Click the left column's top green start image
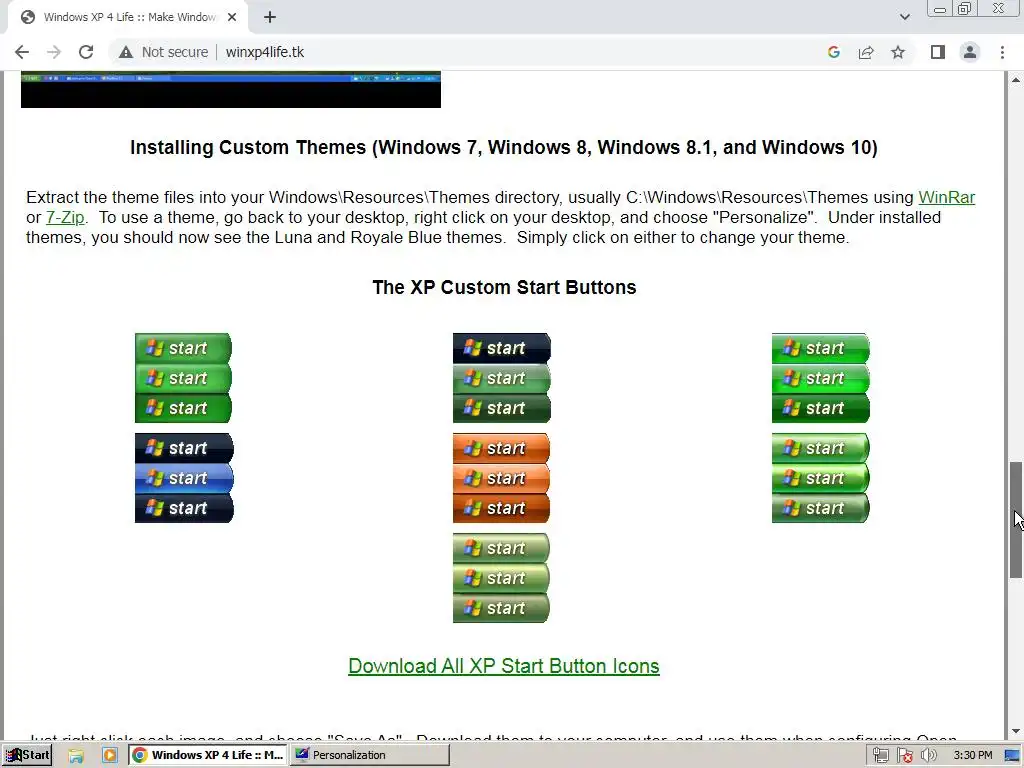 coord(183,378)
